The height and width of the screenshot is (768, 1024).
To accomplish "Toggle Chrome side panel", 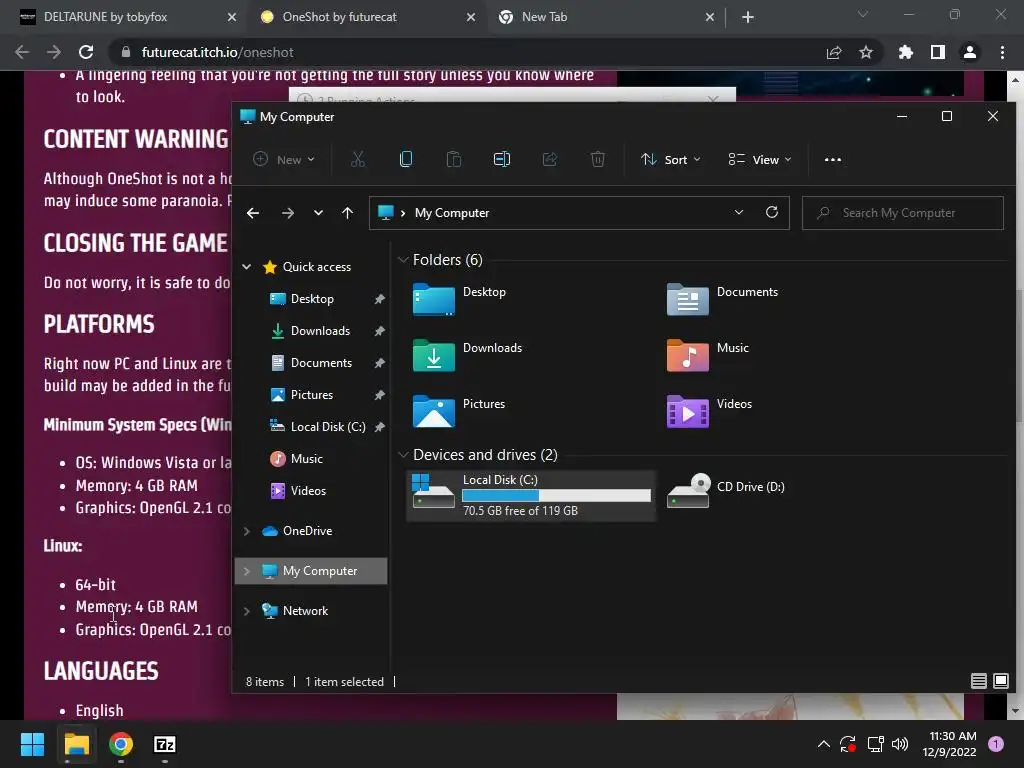I will [938, 52].
